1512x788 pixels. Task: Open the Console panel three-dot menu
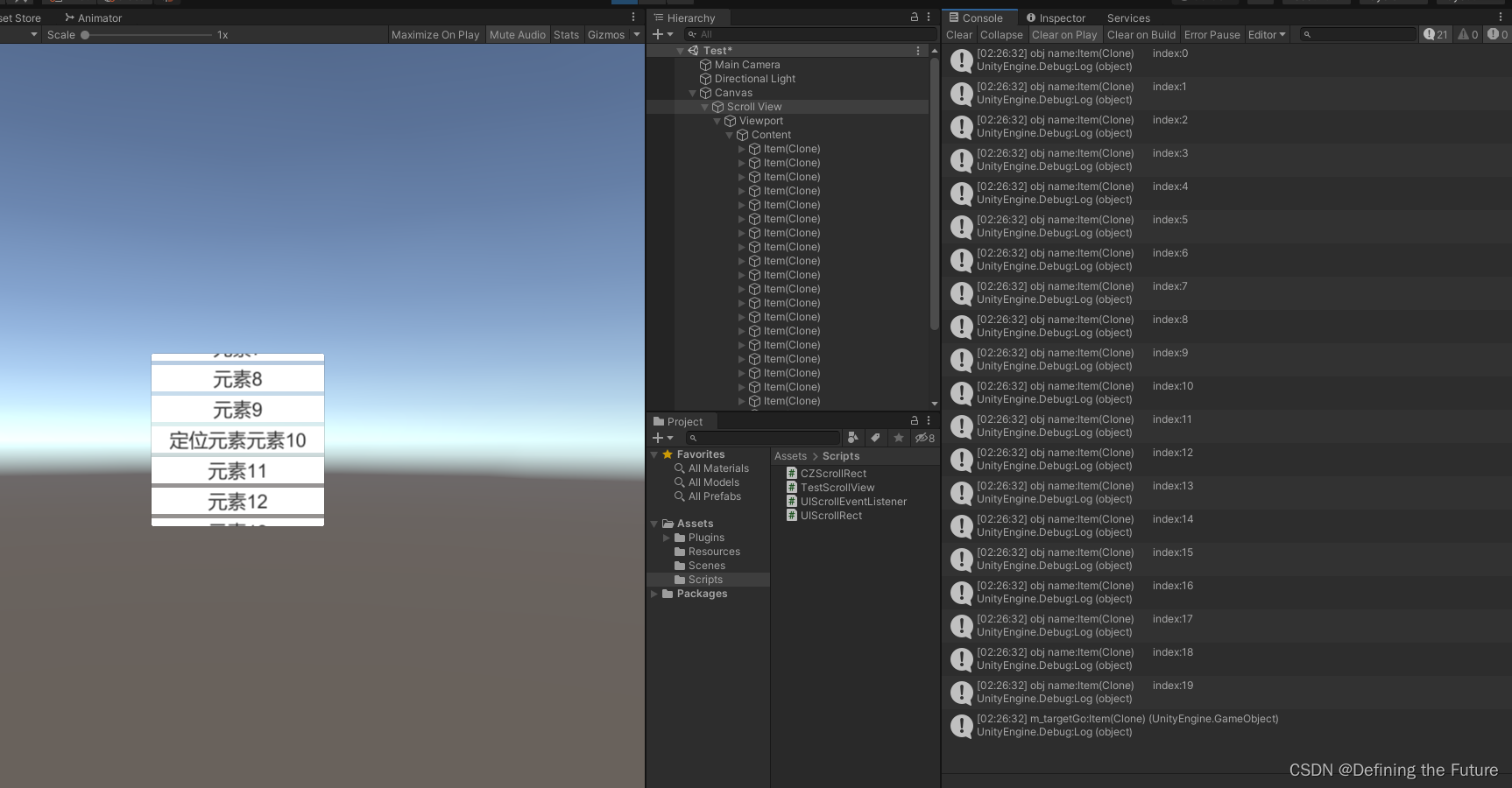(1501, 17)
